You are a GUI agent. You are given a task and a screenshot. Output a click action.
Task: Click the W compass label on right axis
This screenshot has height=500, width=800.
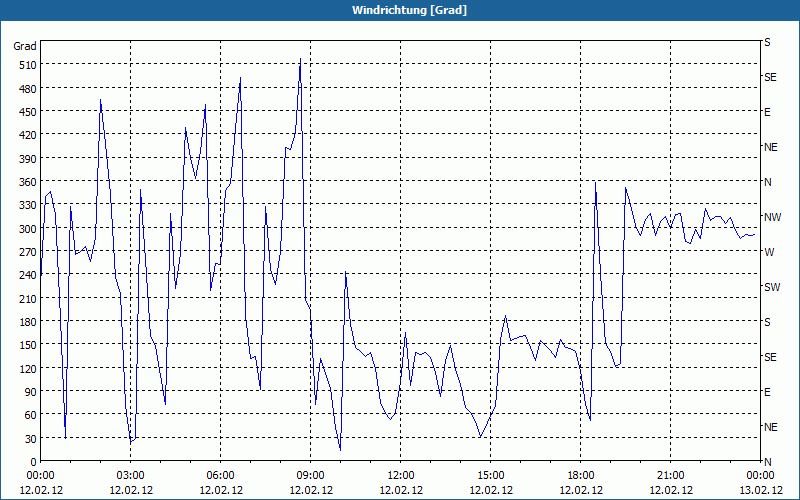point(769,252)
